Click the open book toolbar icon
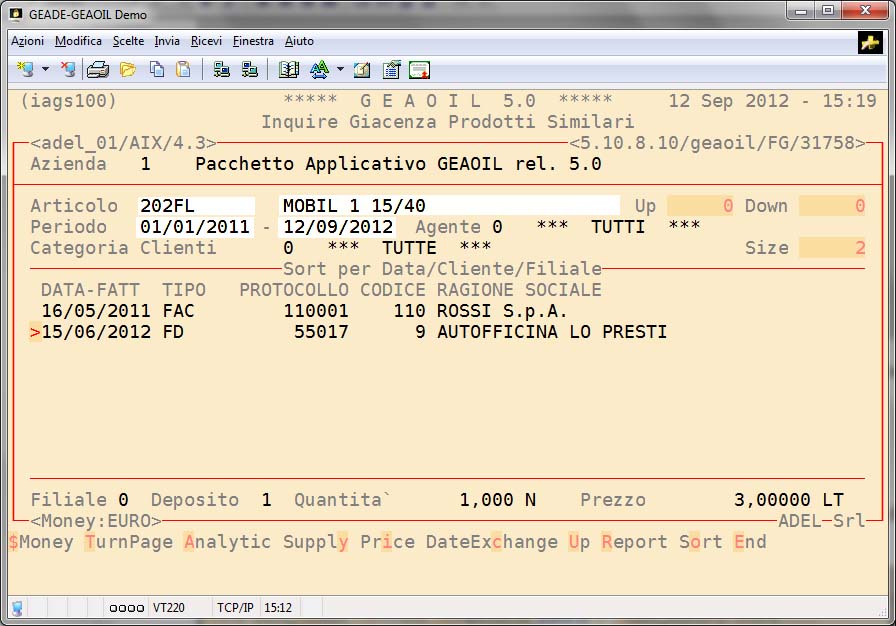Screen dimensions: 896x626 [x=289, y=70]
